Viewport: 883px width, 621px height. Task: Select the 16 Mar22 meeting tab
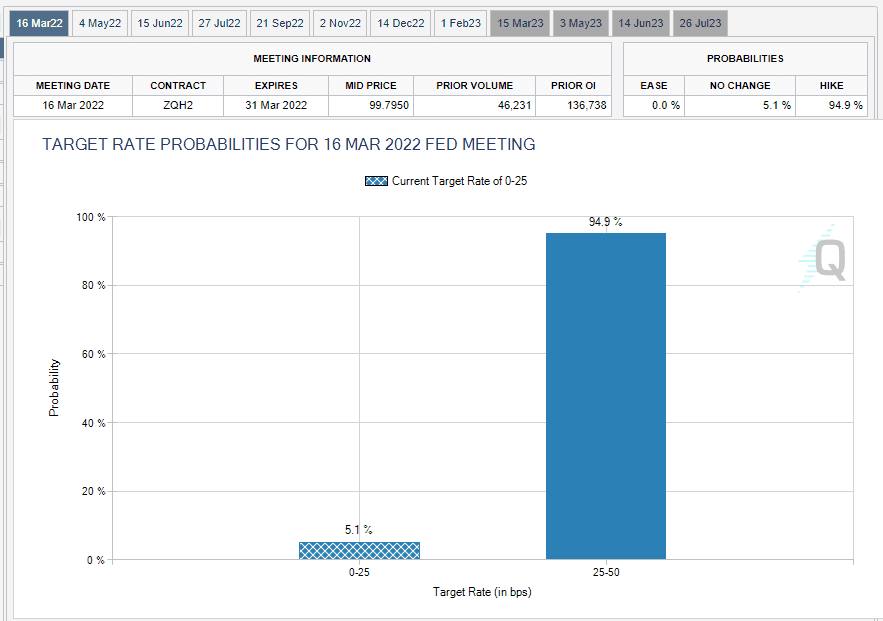tap(39, 23)
